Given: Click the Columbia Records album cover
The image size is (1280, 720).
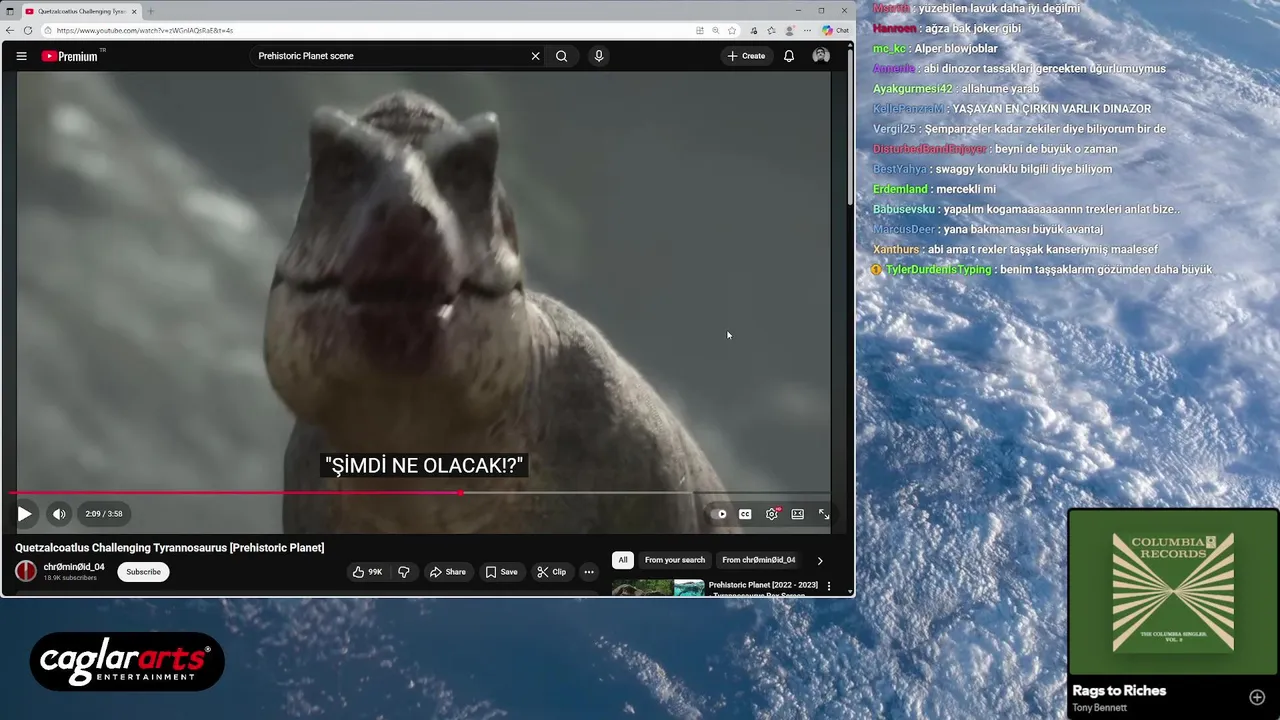Looking at the screenshot, I should (1173, 593).
